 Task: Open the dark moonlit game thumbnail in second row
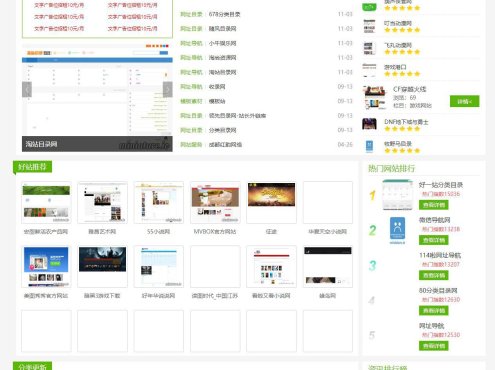pos(102,267)
